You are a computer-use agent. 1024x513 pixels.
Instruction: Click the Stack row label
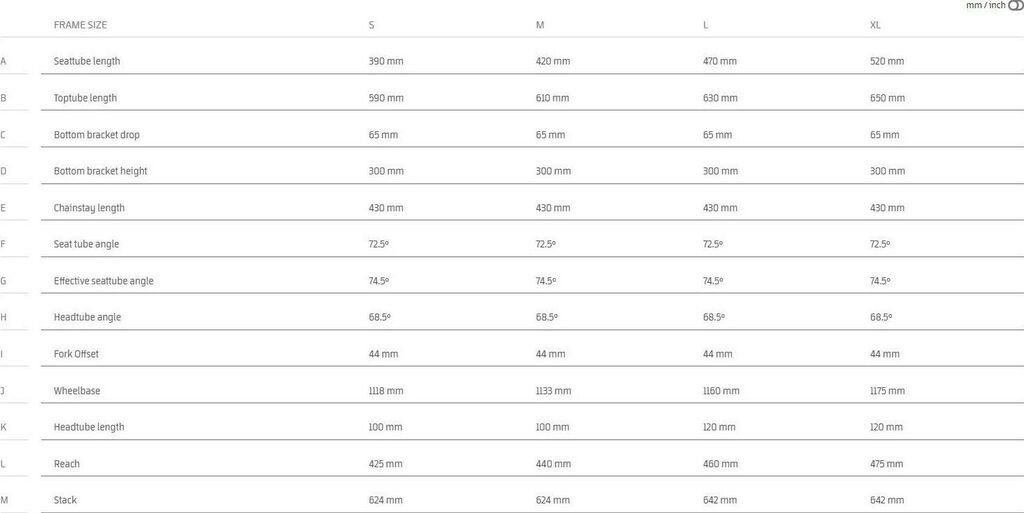[x=65, y=500]
